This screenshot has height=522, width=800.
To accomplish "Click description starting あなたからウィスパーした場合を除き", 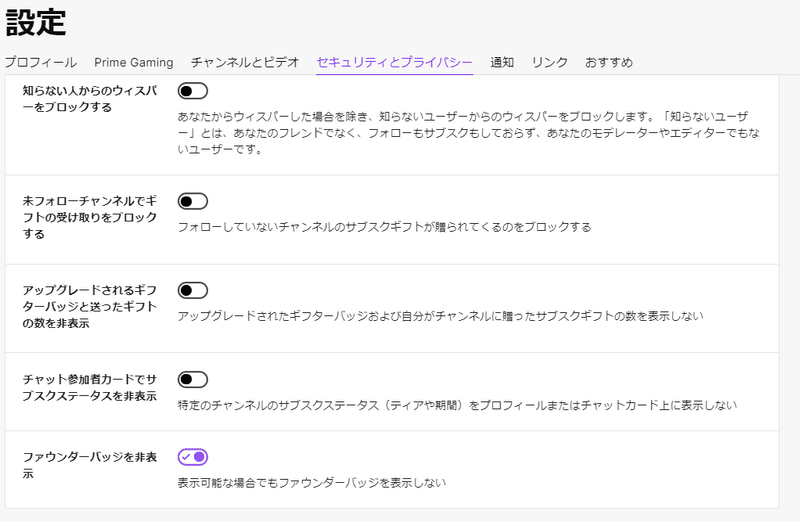I will click(x=468, y=133).
